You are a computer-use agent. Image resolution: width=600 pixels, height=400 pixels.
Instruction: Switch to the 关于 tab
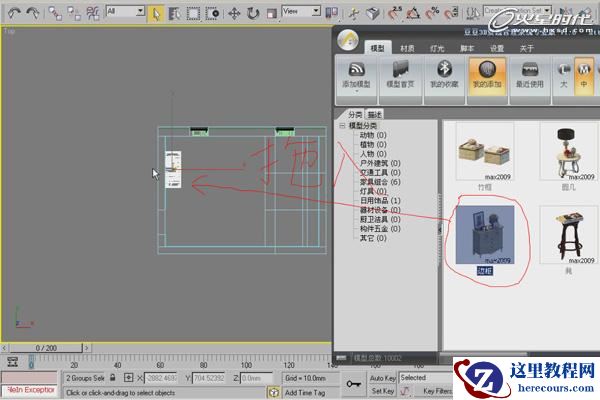527,48
